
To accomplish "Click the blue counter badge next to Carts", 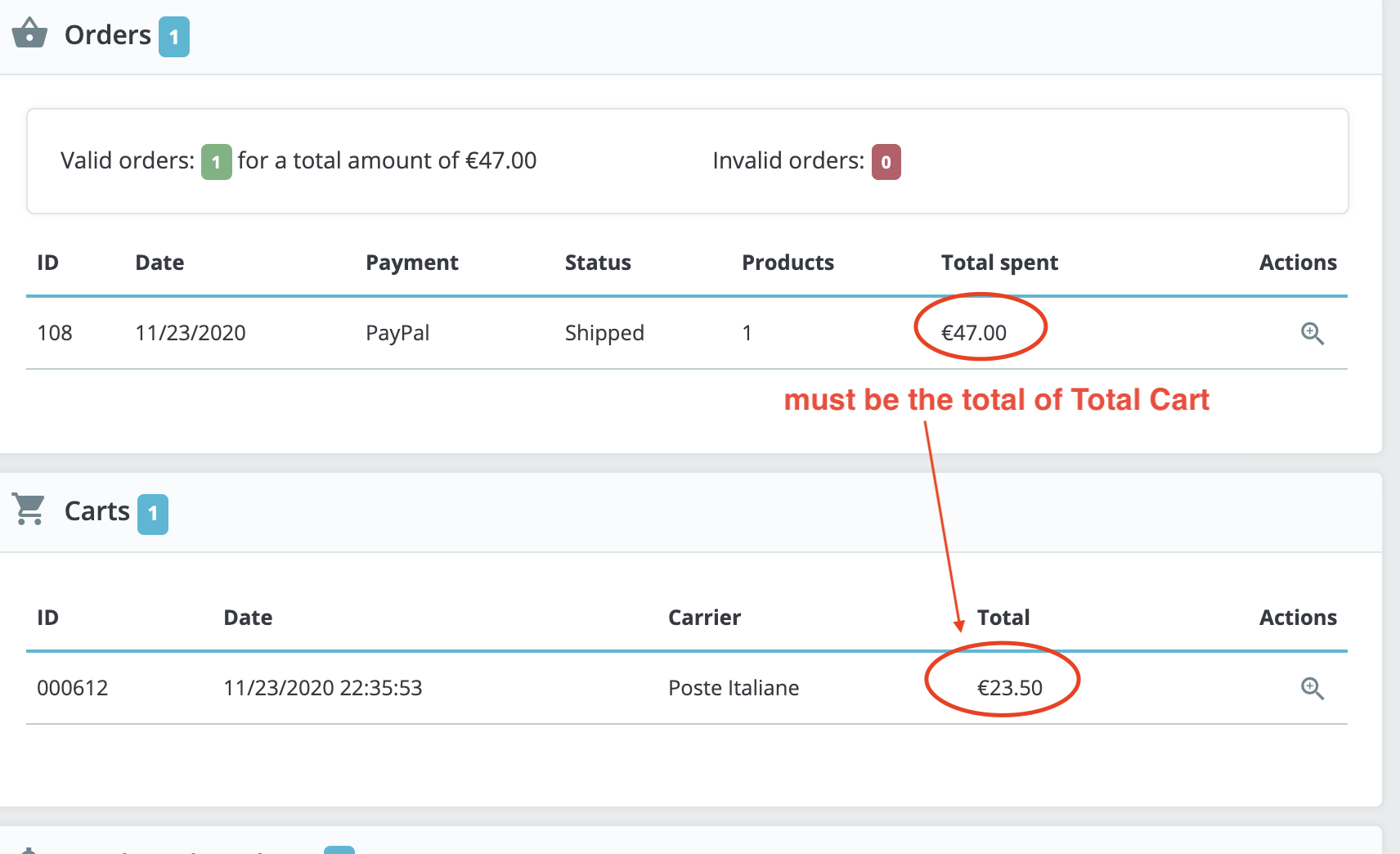I will 152,514.
